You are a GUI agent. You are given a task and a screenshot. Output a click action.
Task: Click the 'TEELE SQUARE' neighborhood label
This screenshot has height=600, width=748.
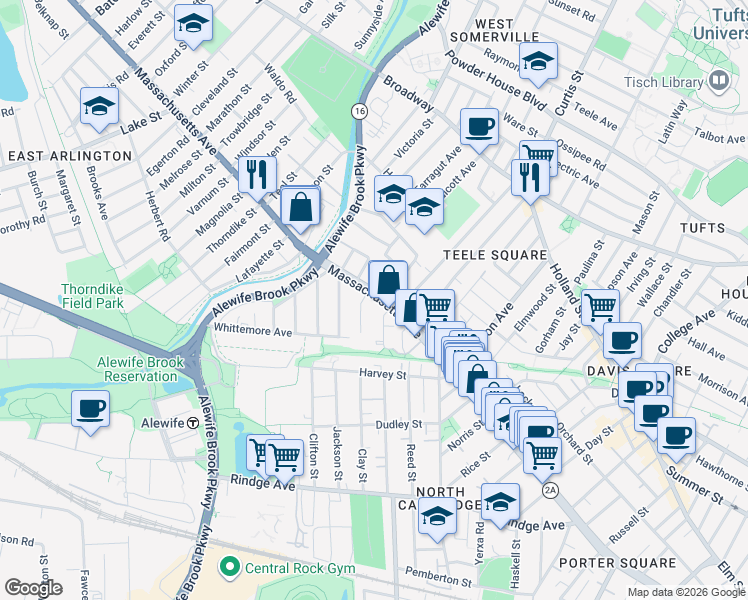coord(495,255)
